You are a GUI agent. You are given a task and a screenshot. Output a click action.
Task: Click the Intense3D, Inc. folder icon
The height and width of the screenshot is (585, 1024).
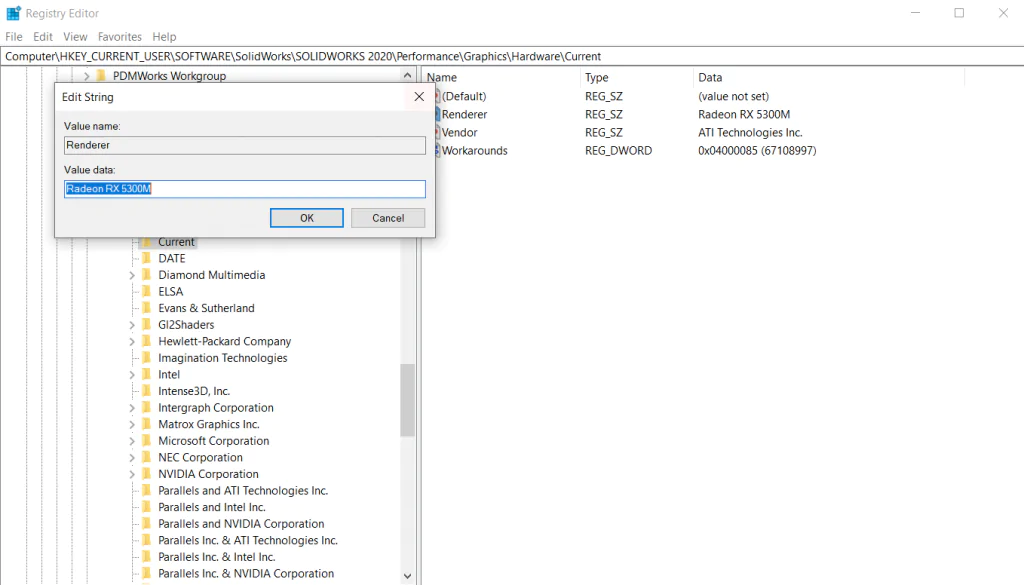pos(146,391)
